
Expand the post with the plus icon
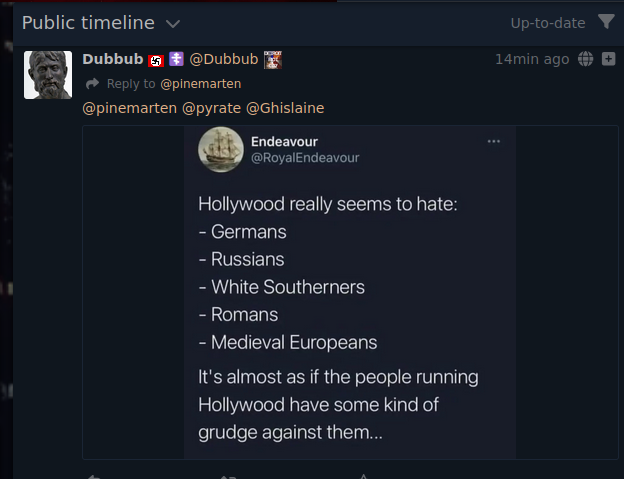click(x=608, y=59)
